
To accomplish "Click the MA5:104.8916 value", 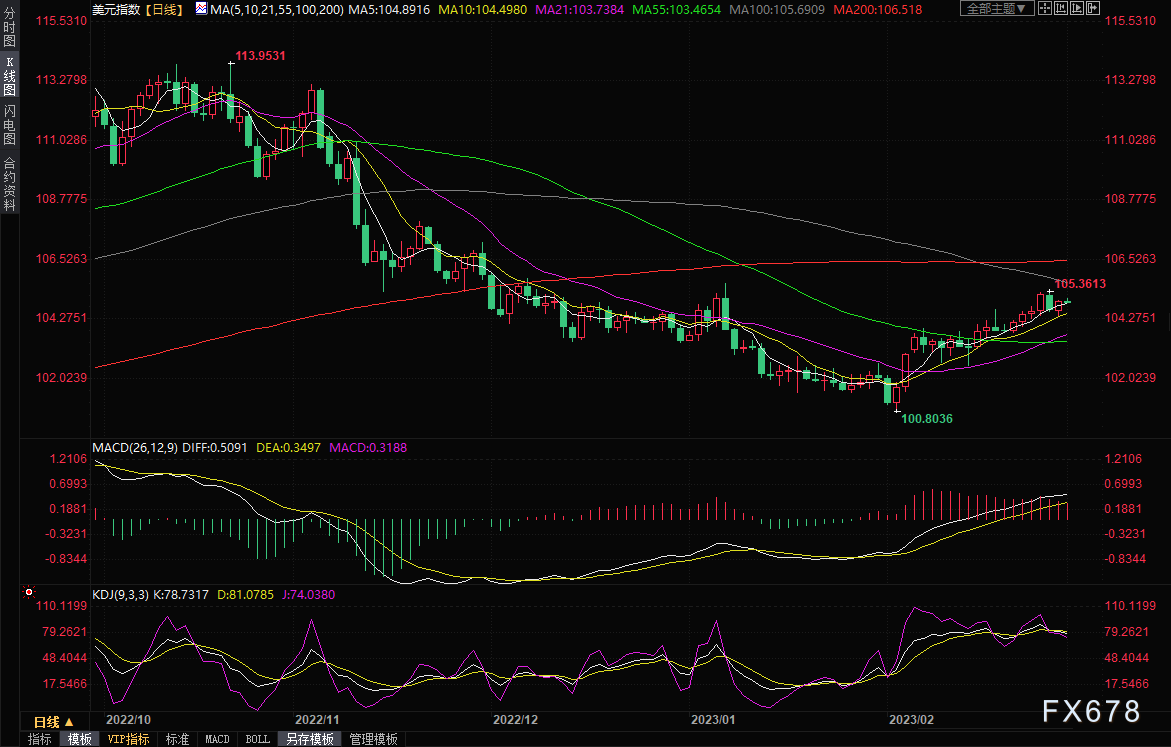I will [x=389, y=10].
